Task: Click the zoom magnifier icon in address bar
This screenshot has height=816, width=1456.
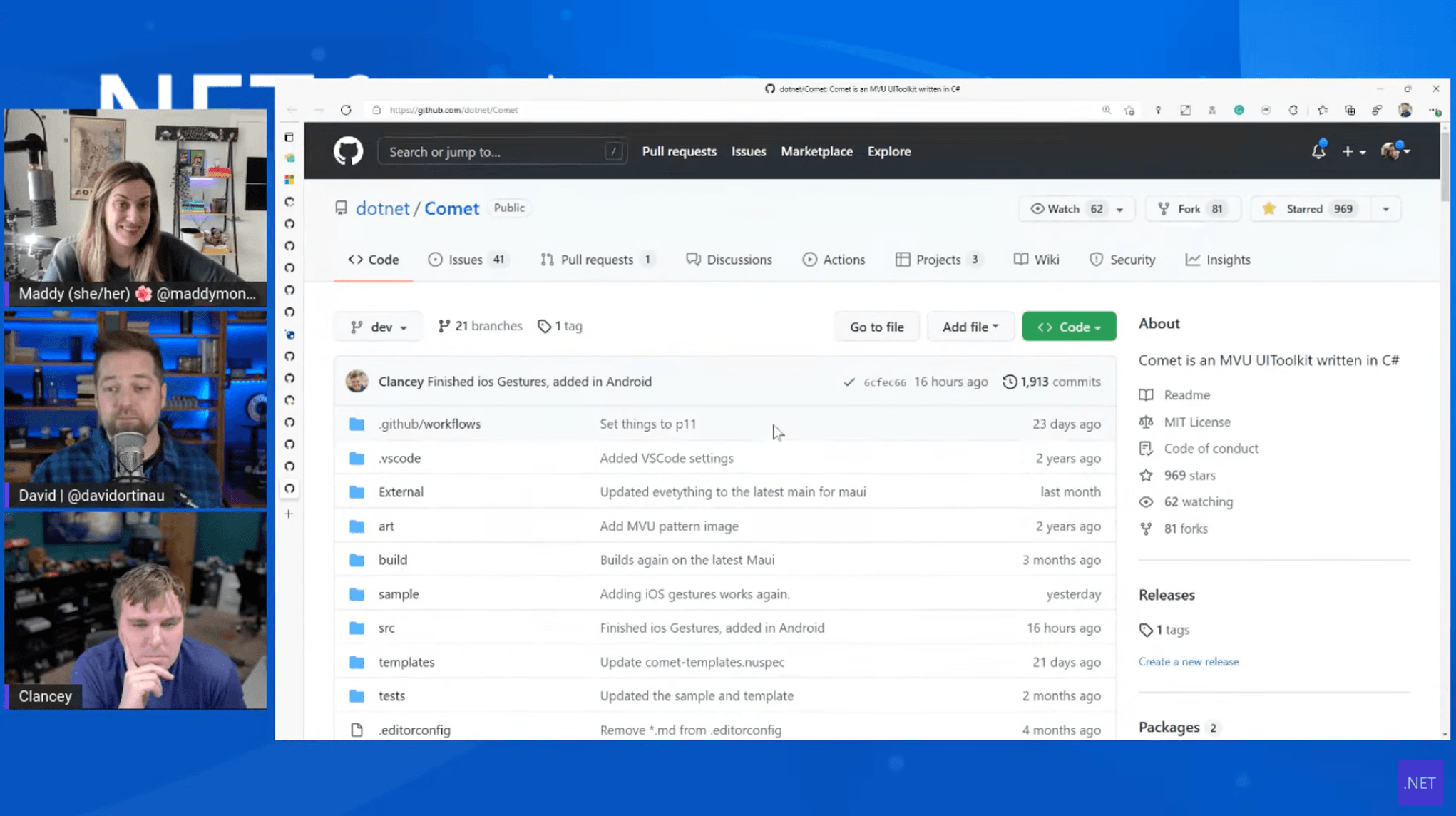Action: (x=1106, y=110)
